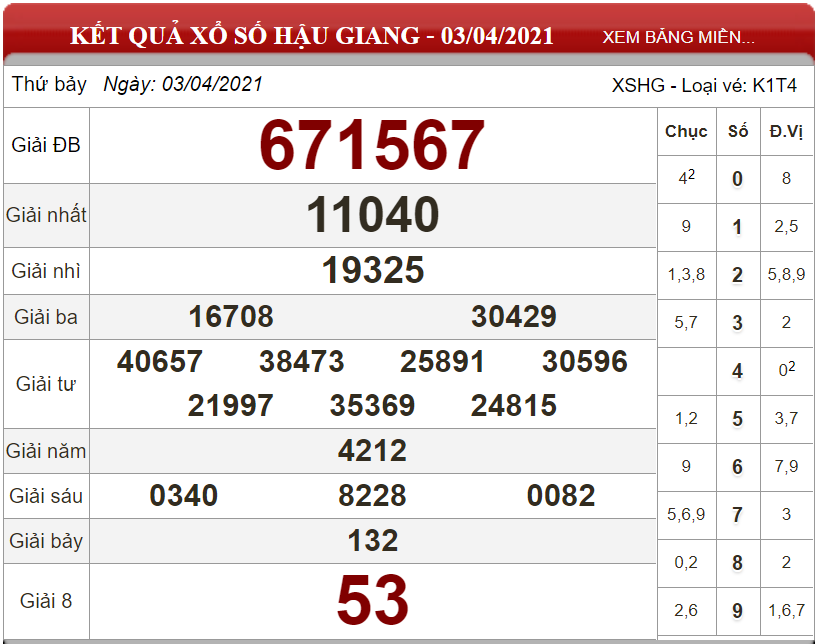The image size is (820, 644).
Task: Select fourth prize number 24815
Action: 514,405
